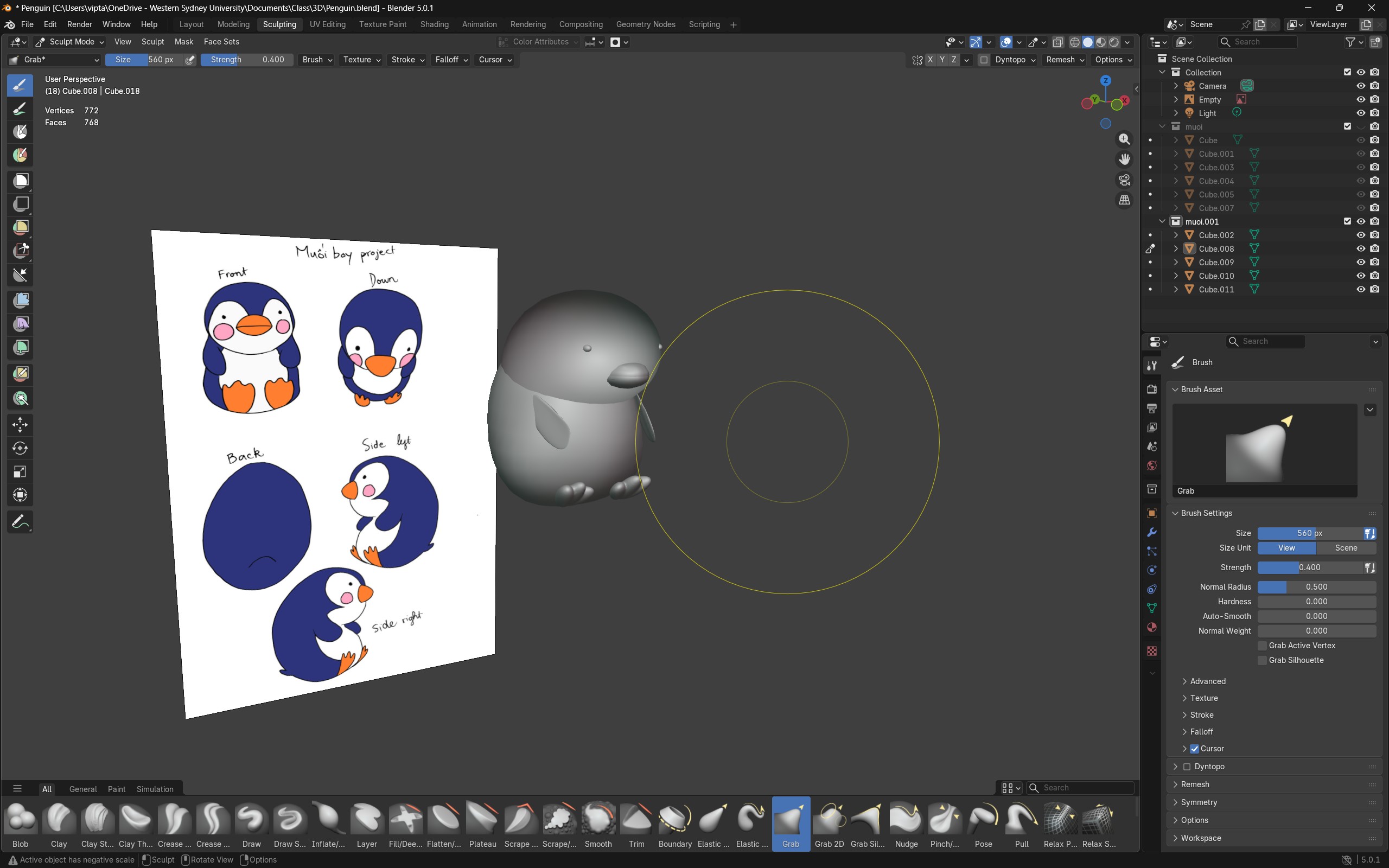Click the zoom viewport gizmo icon
The height and width of the screenshot is (868, 1389).
tap(1124, 139)
